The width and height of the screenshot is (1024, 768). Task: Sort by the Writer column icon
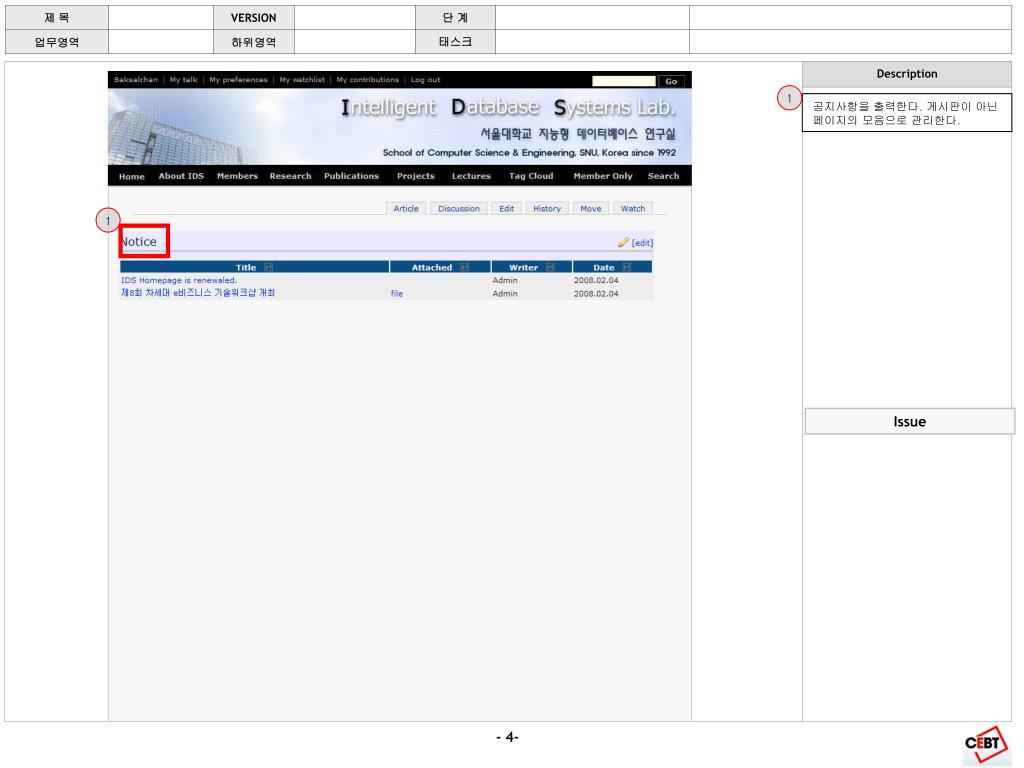[551, 267]
